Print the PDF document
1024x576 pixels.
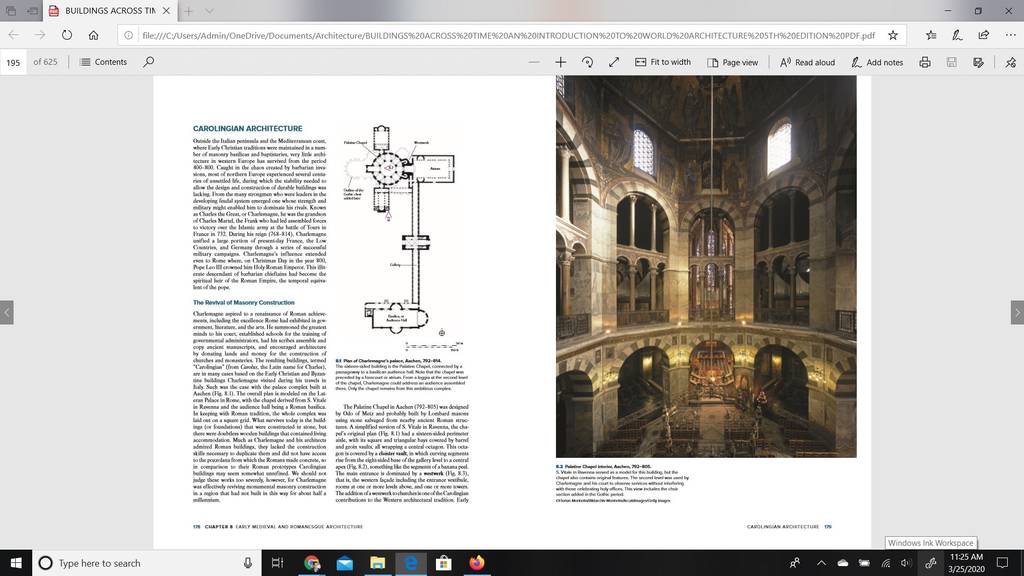[925, 62]
